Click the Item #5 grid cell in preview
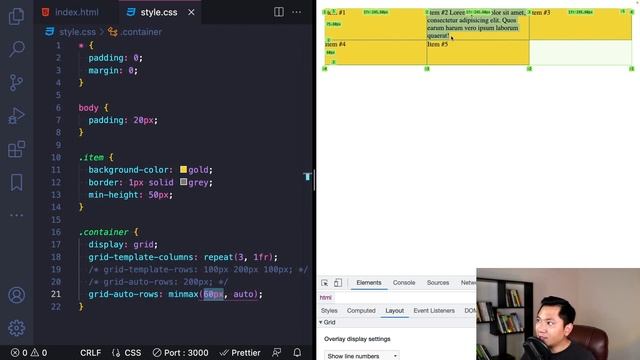Viewport: 640px width, 360px height. coord(478,52)
